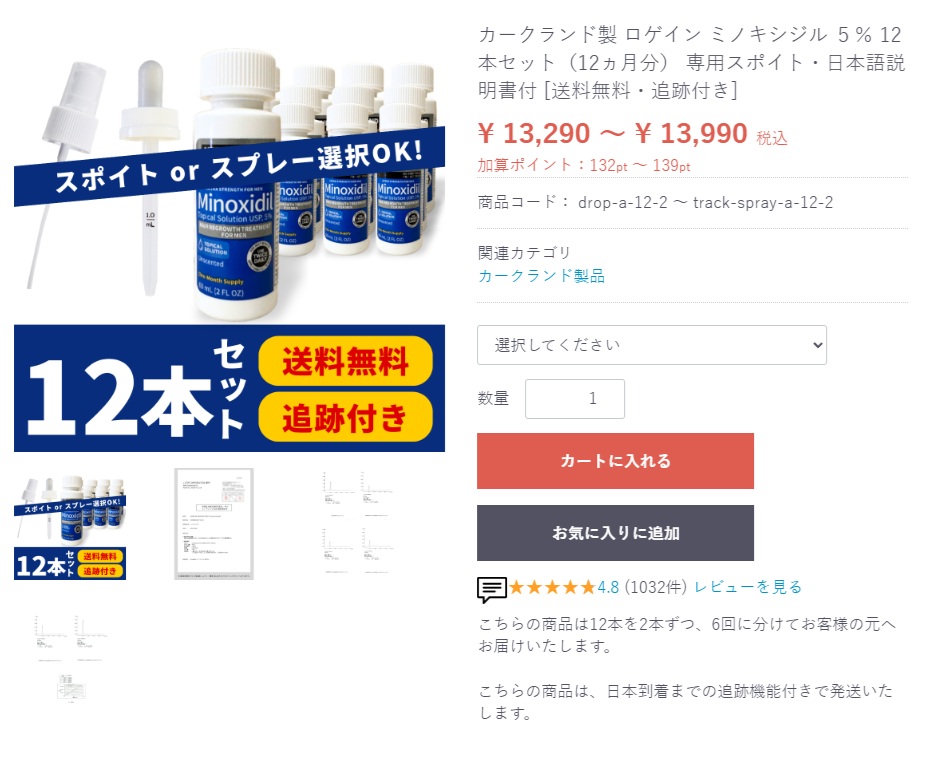Image resolution: width=927 pixels, height=757 pixels.
Task: Click the review count (1032件) text
Action: 656,587
